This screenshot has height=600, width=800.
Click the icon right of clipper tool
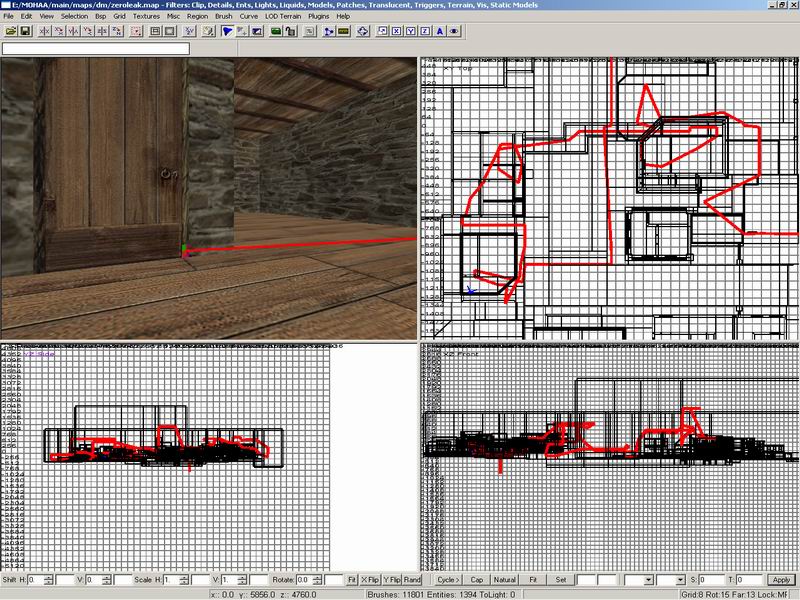click(242, 32)
